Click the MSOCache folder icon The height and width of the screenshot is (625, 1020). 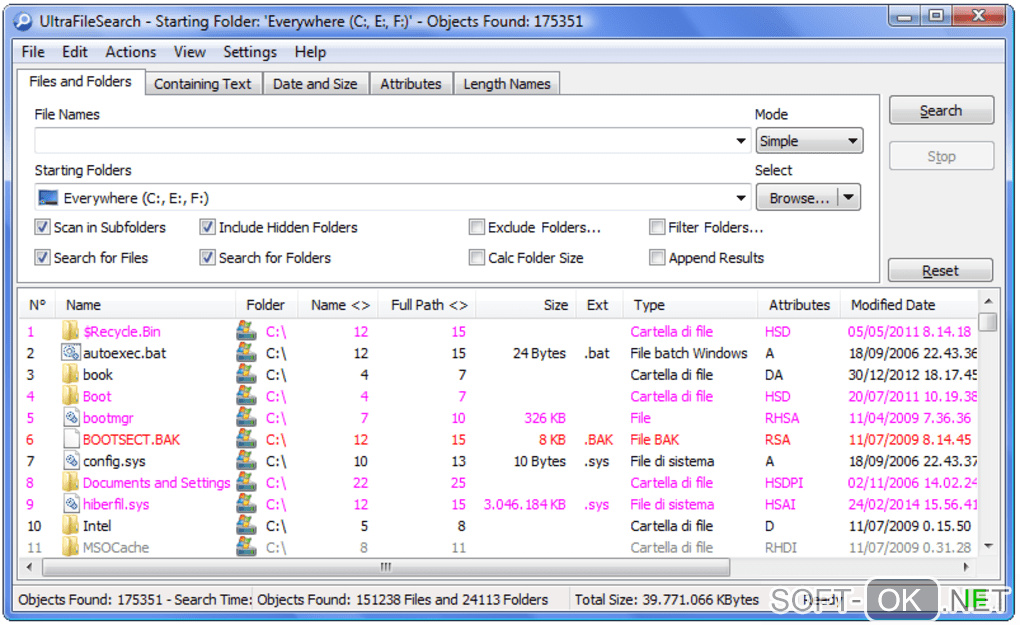(x=70, y=546)
